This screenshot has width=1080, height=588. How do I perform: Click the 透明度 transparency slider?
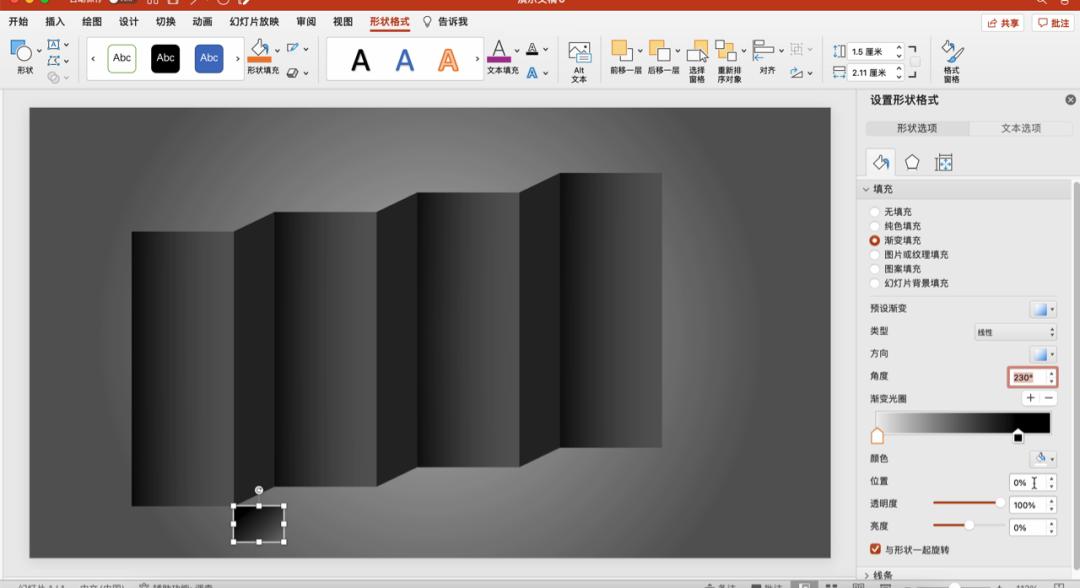click(x=967, y=504)
